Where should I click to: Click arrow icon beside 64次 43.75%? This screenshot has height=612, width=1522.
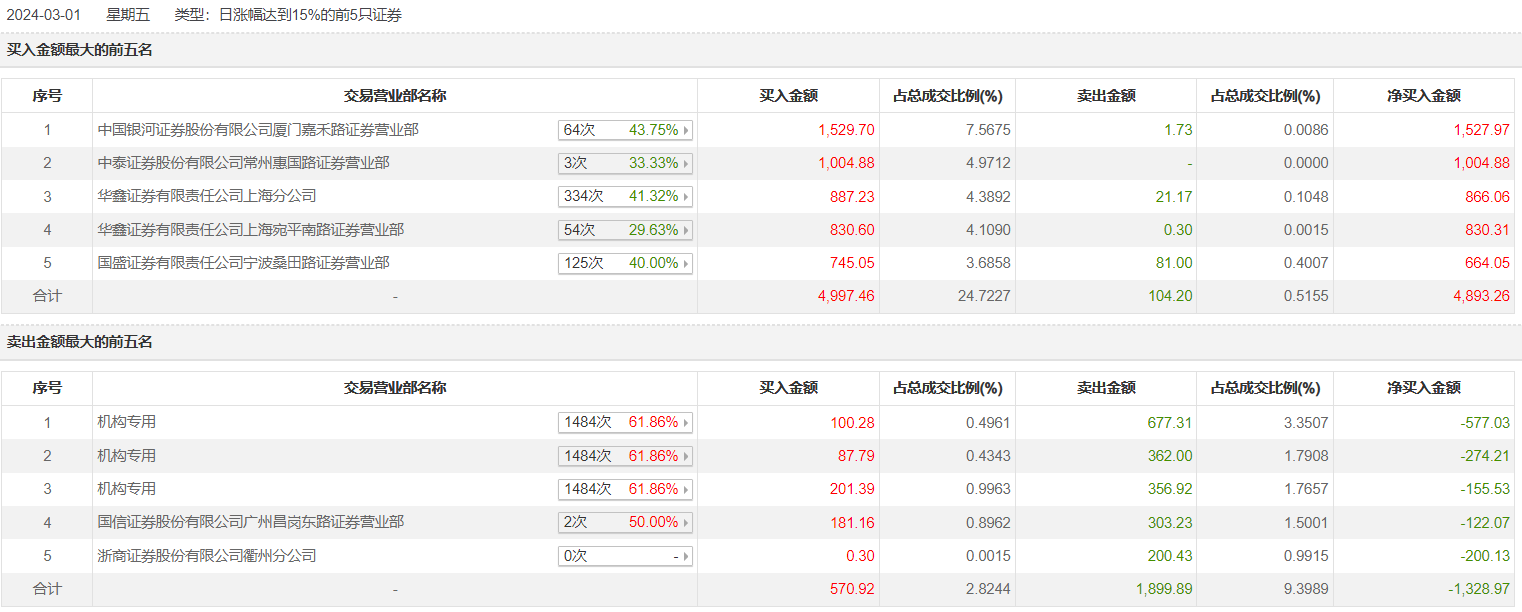(x=686, y=130)
